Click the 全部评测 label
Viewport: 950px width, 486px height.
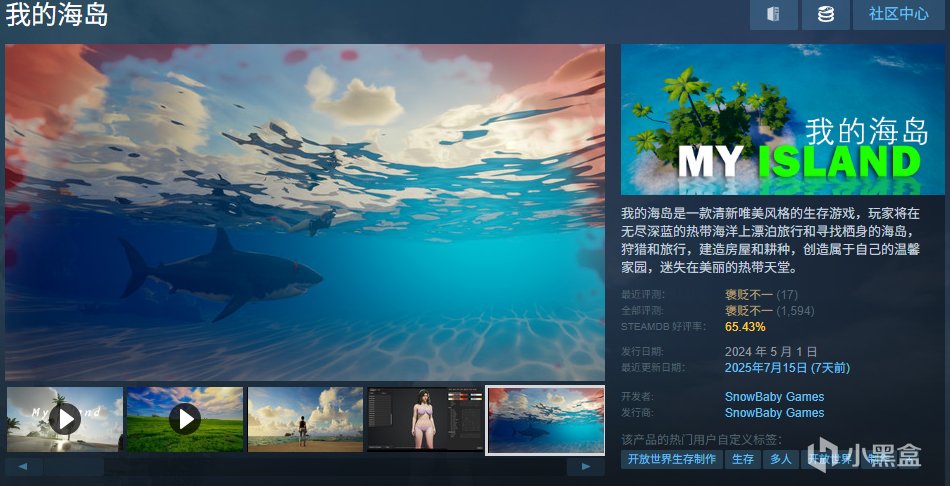point(643,311)
